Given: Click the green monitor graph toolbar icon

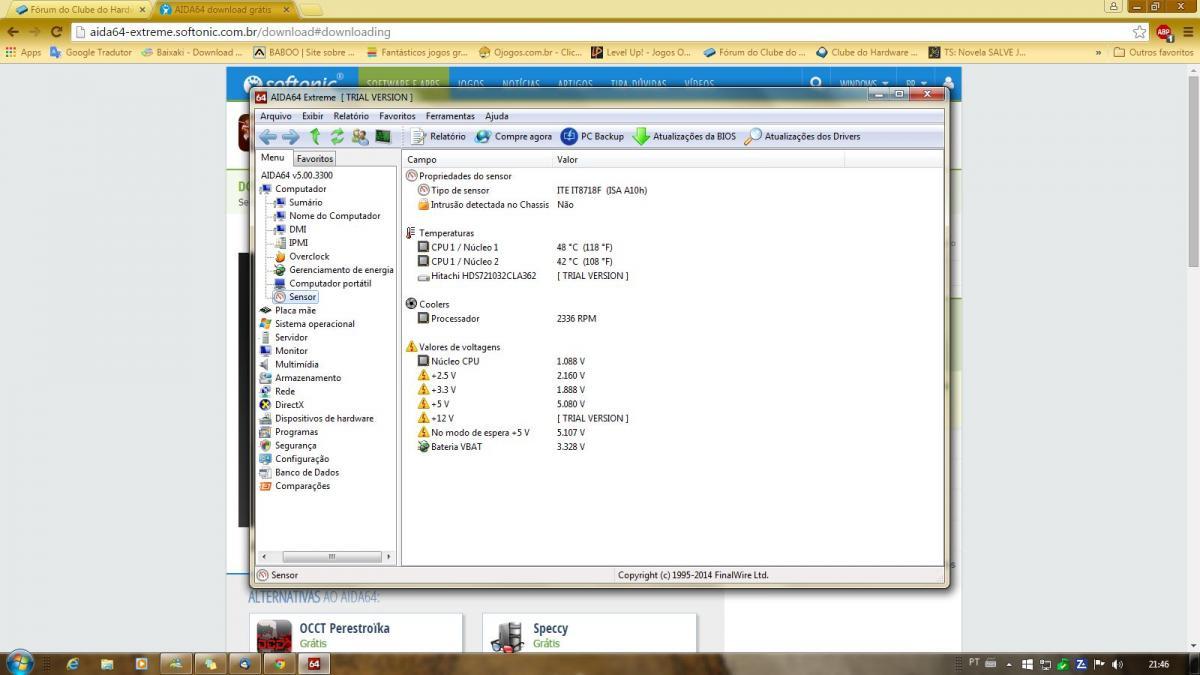Looking at the screenshot, I should pyautogui.click(x=382, y=137).
